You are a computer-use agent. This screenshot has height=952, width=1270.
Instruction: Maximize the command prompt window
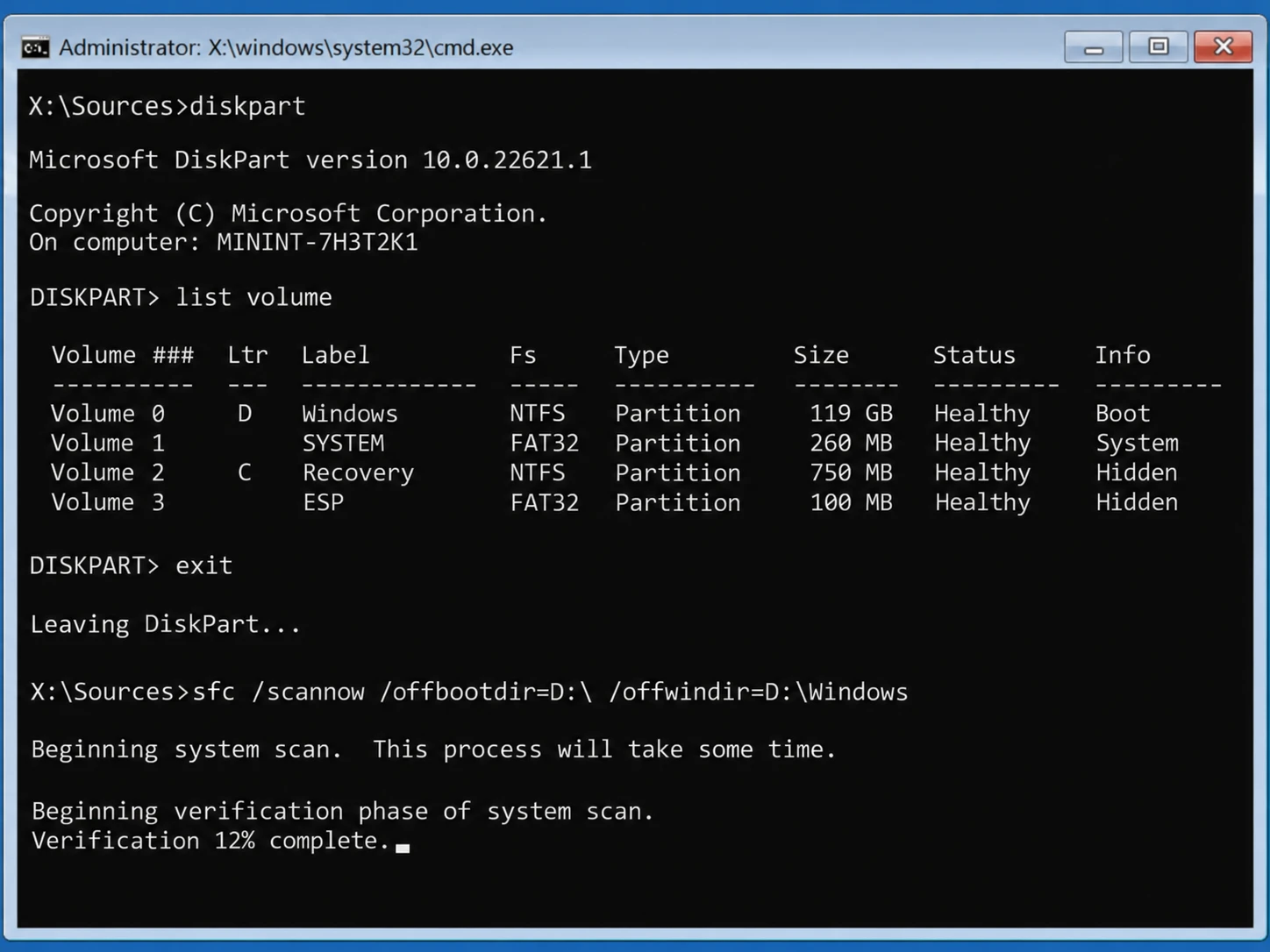[1158, 46]
